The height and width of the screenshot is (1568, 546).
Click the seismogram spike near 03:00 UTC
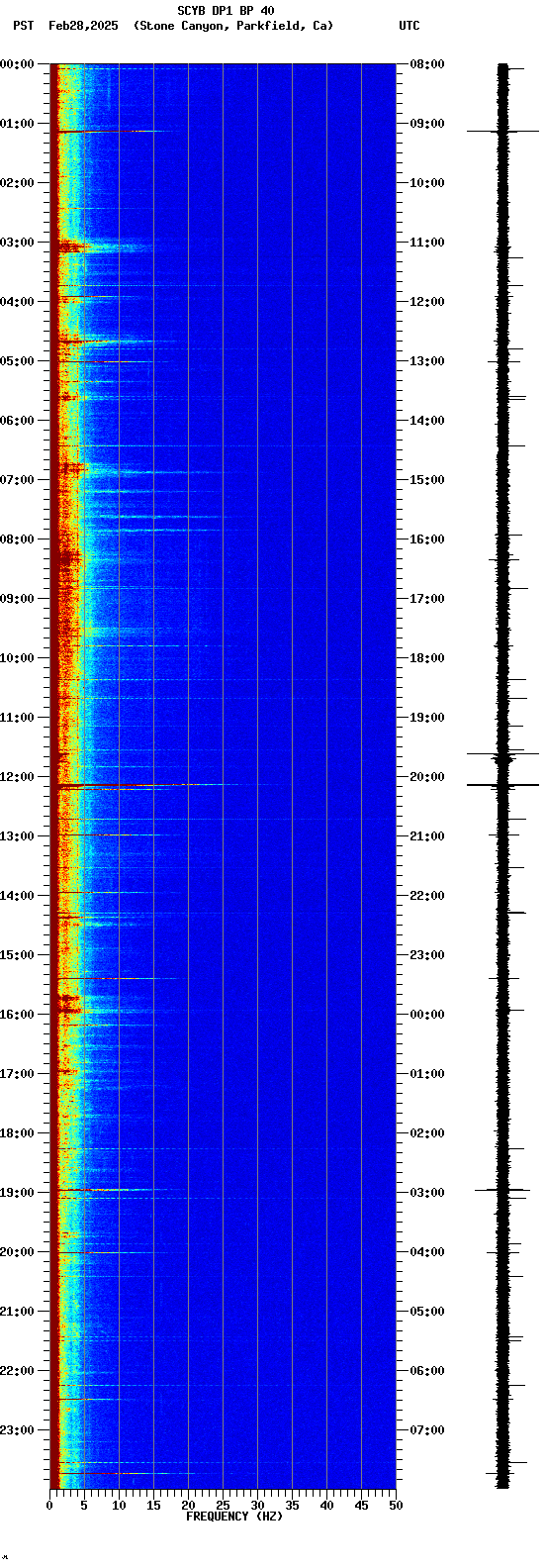pyautogui.click(x=502, y=1190)
